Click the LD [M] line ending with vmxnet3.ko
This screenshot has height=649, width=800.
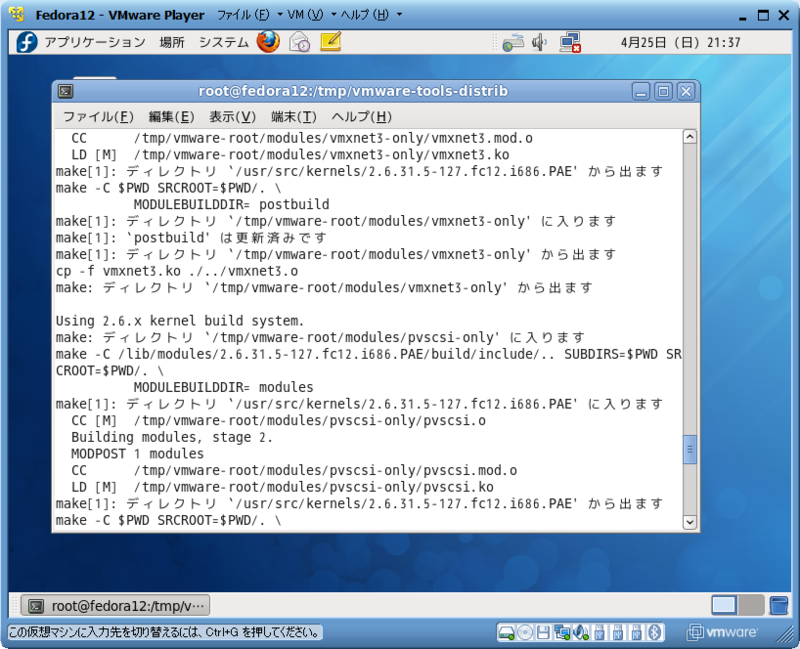[290, 155]
